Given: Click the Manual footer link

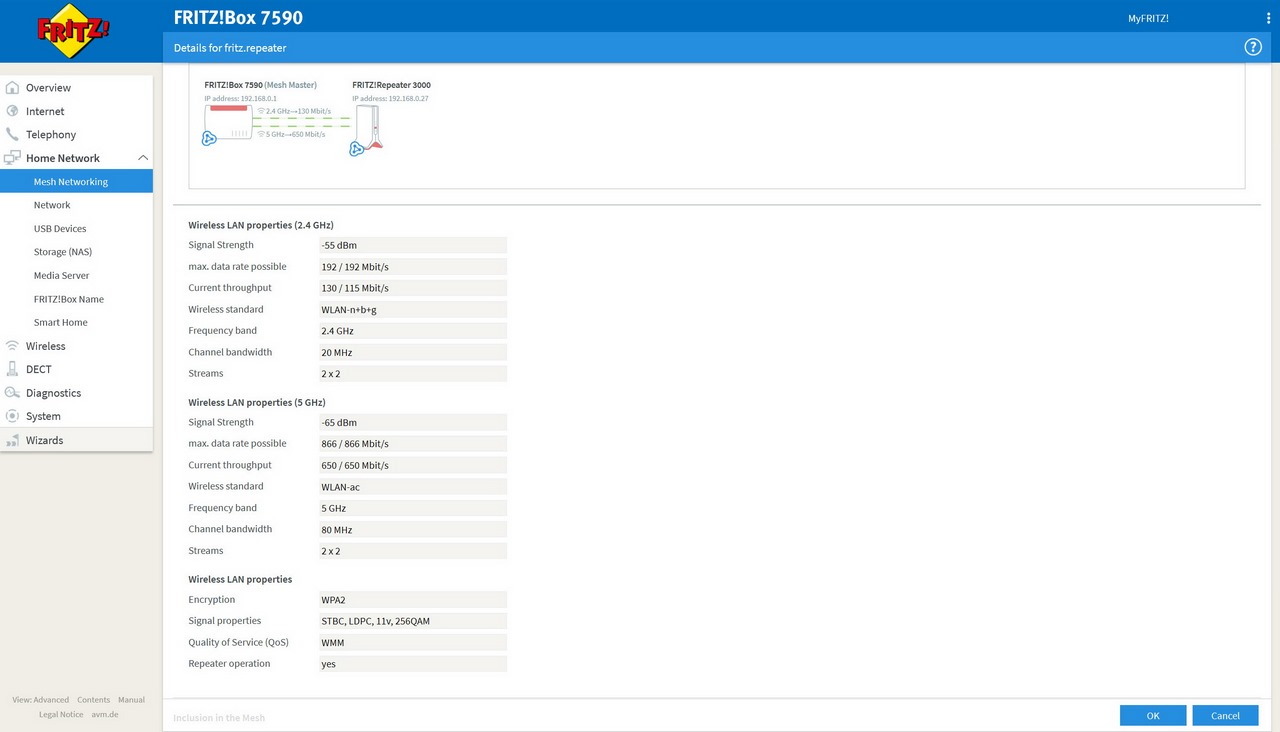Looking at the screenshot, I should 131,700.
